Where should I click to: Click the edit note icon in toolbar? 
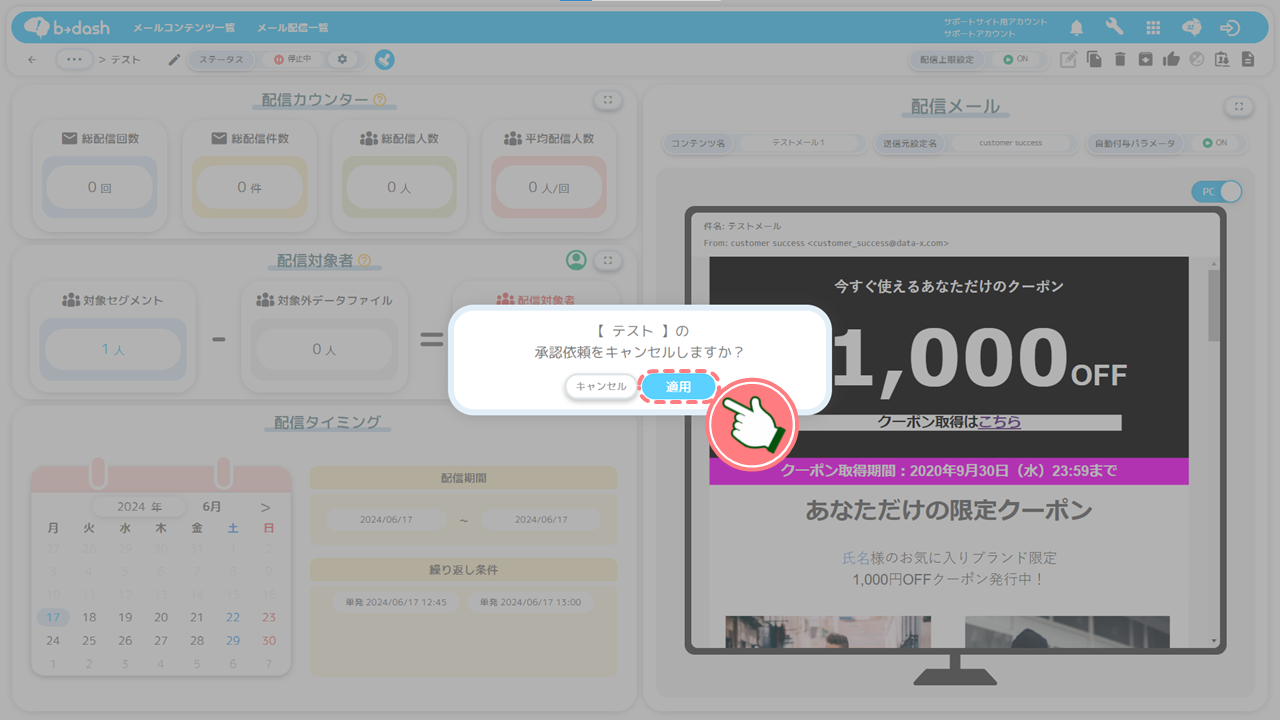click(x=1068, y=60)
